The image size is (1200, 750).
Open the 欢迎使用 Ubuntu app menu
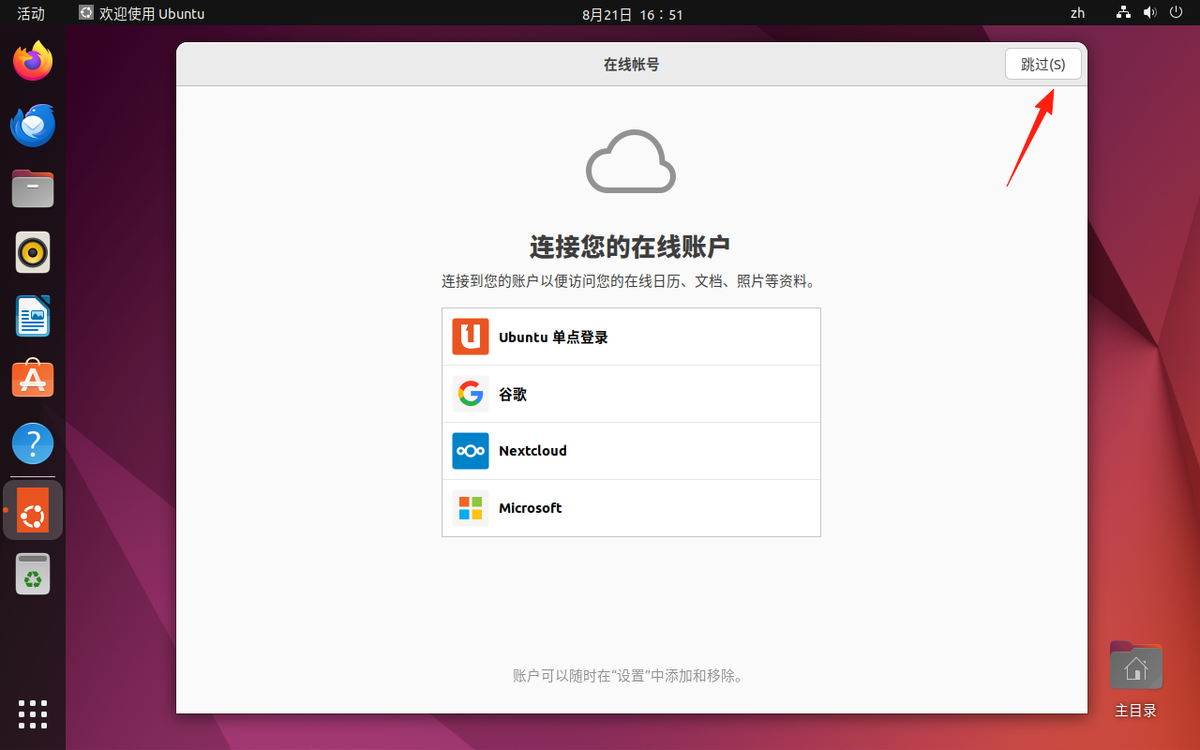(141, 13)
